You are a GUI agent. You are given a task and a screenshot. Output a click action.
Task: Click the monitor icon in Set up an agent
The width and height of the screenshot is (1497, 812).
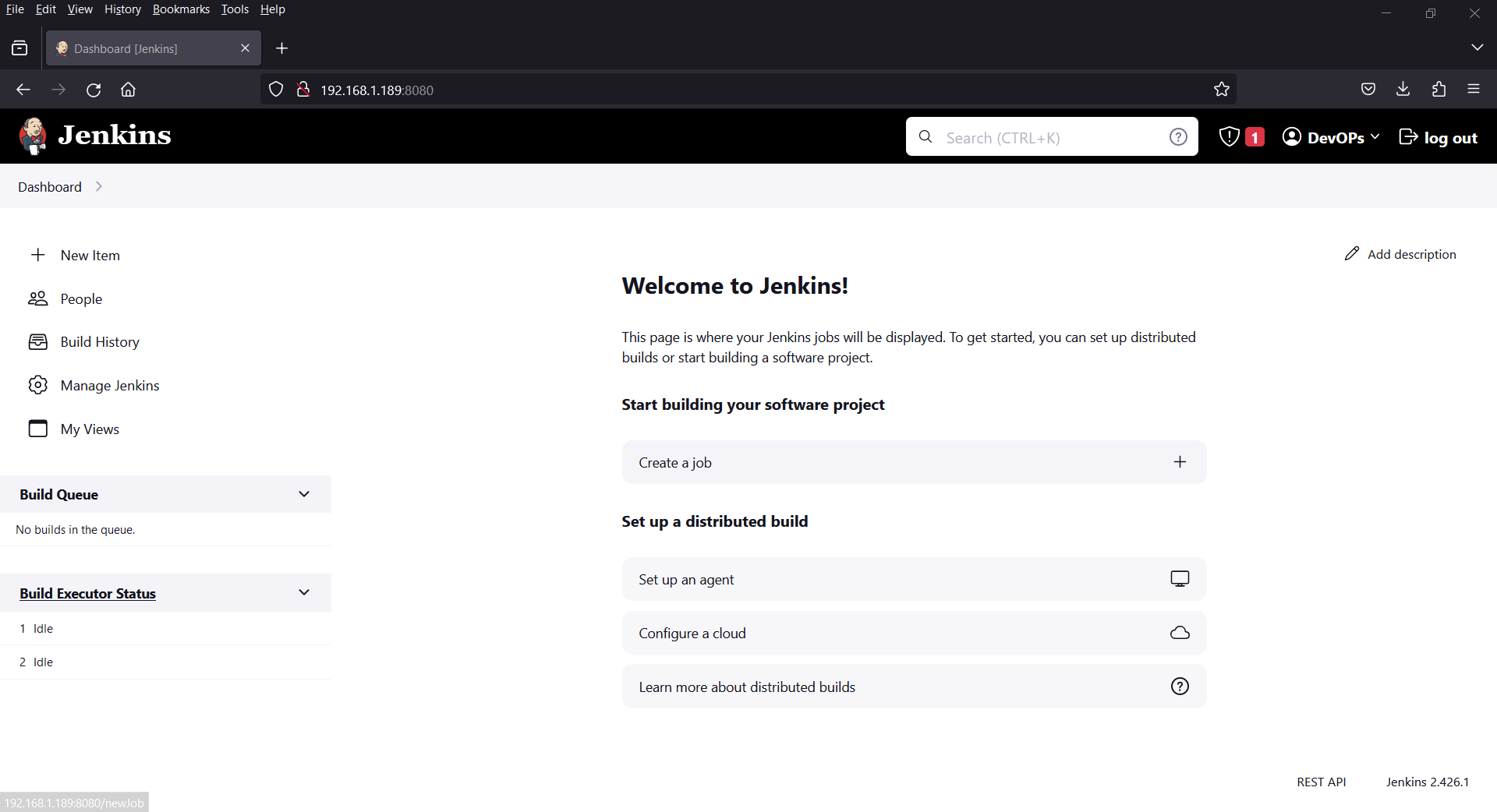pyautogui.click(x=1180, y=579)
